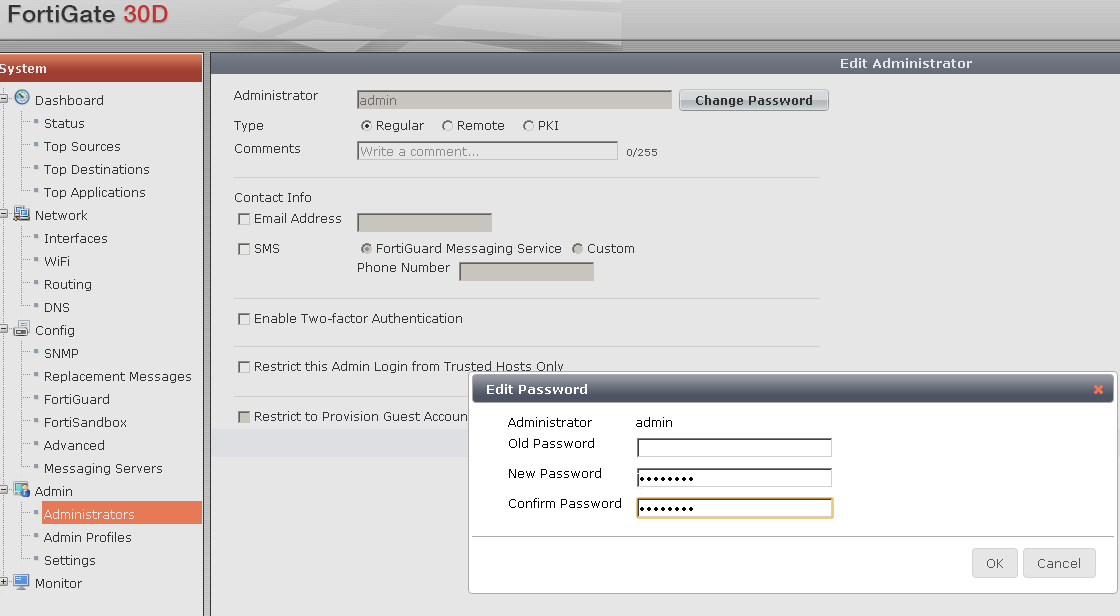Click the Comments text field
This screenshot has height=616, width=1120.
(x=487, y=151)
